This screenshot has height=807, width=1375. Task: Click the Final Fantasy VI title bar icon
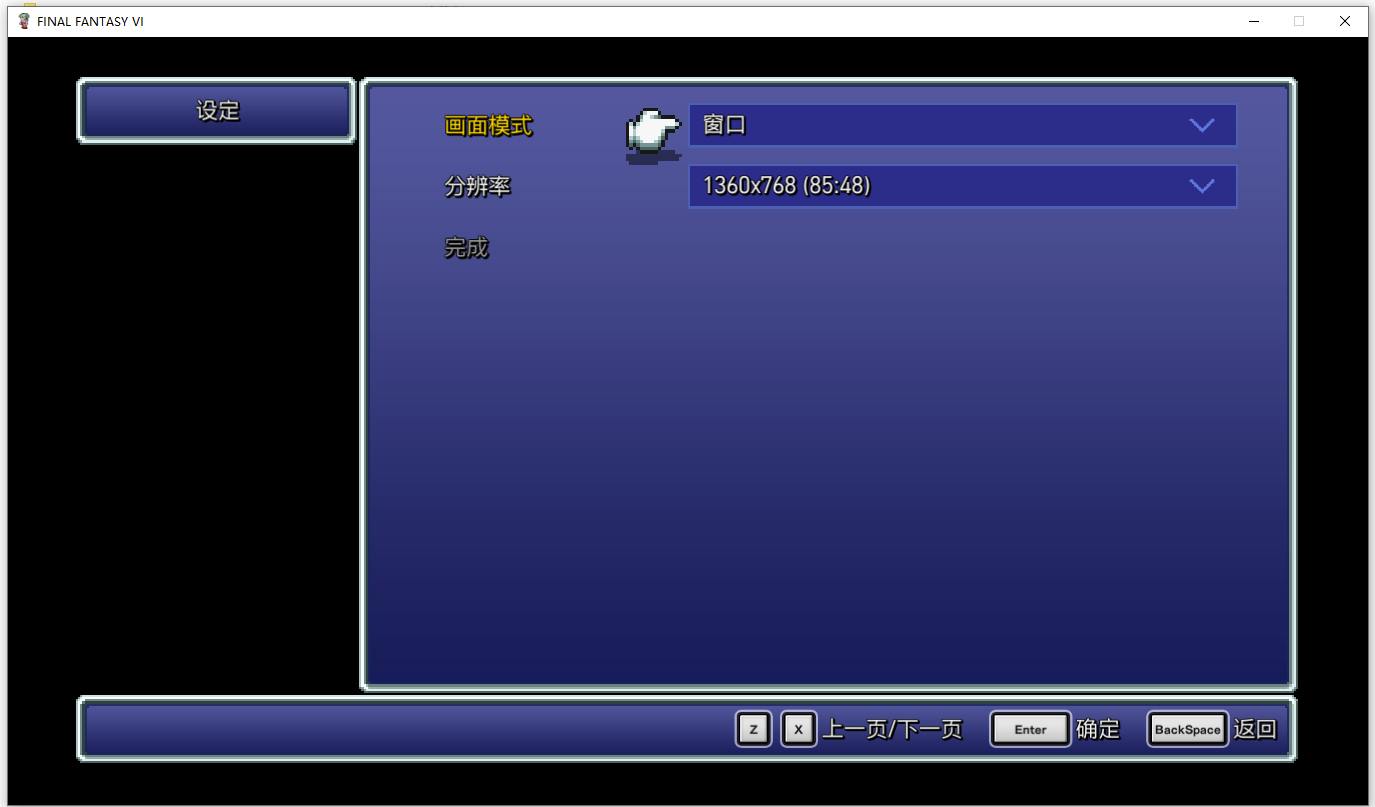(x=24, y=21)
